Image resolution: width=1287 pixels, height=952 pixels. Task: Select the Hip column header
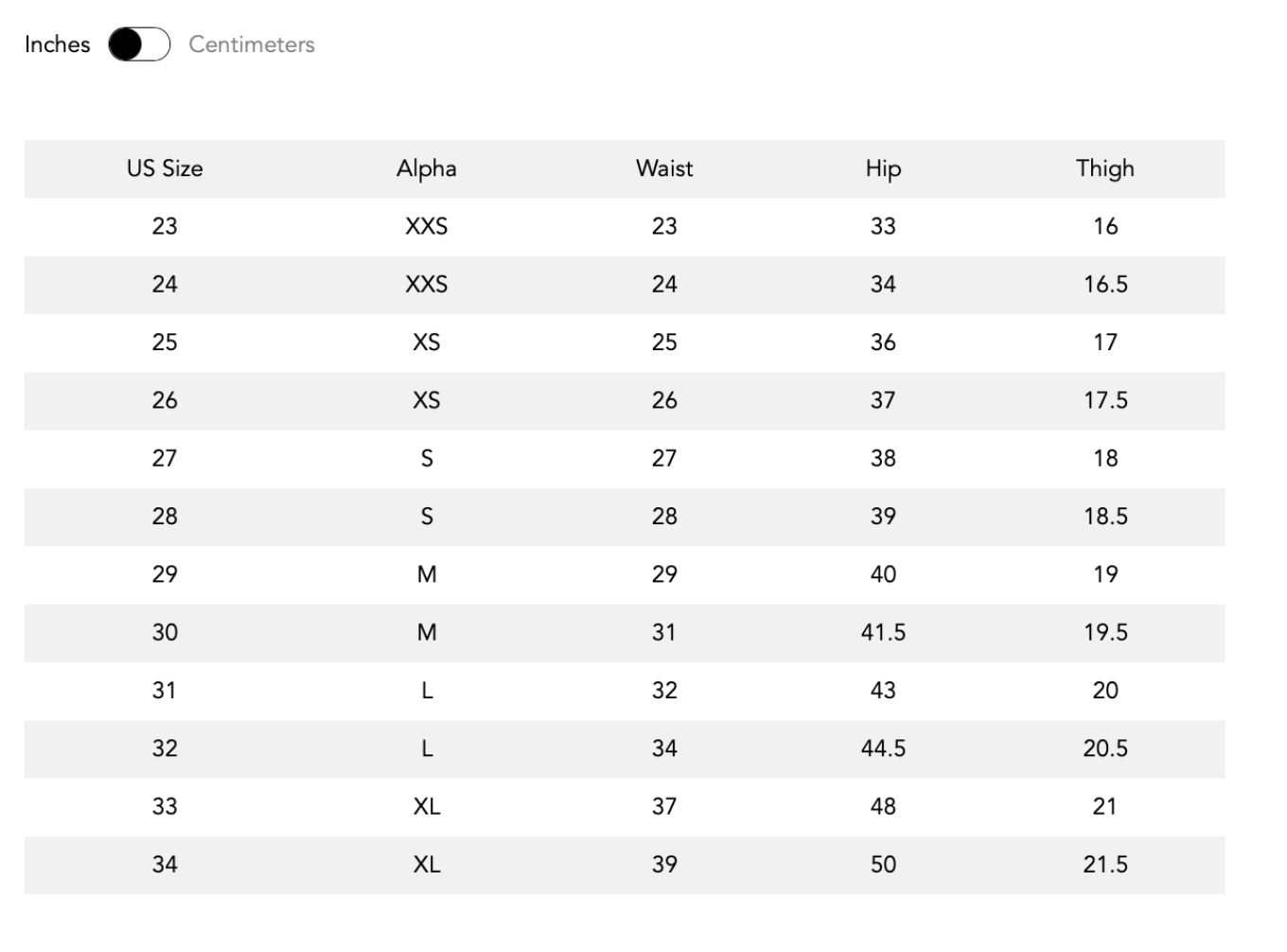(883, 168)
